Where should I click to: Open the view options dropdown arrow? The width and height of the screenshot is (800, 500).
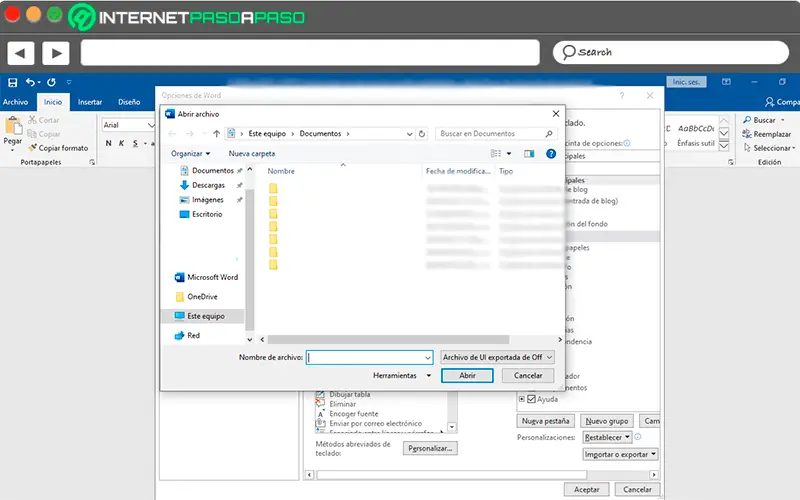509,154
